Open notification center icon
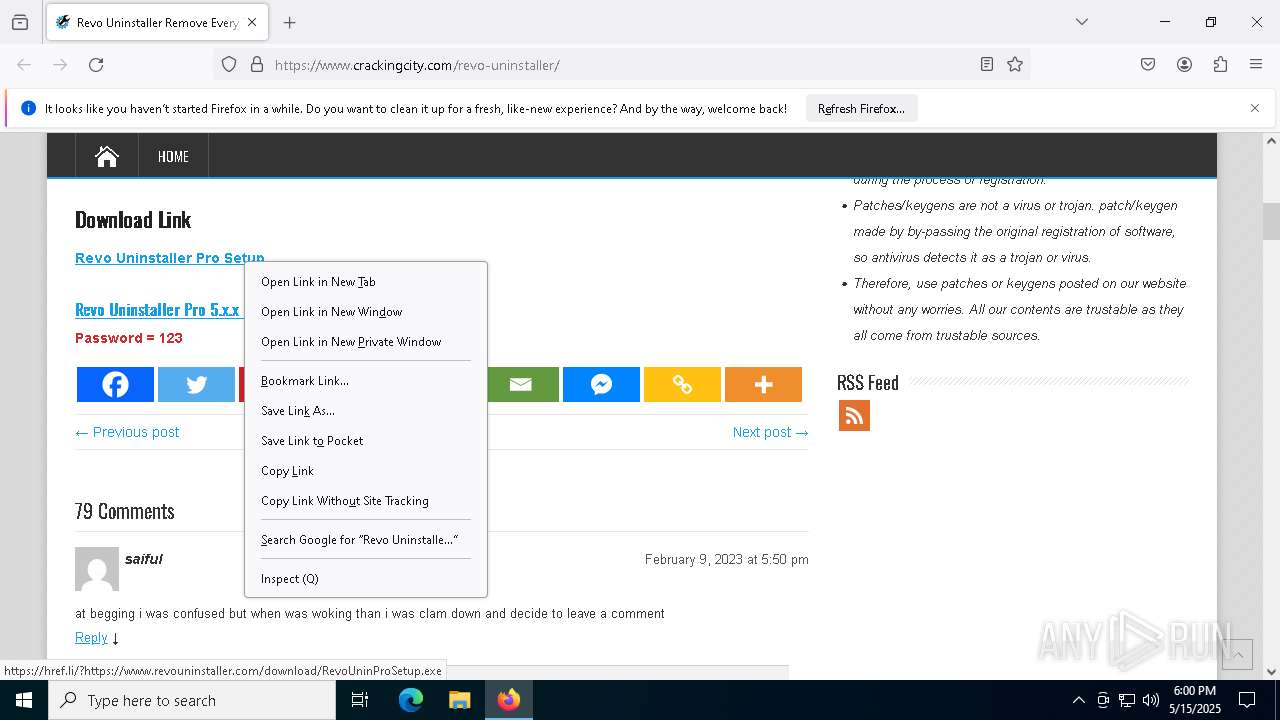1280x720 pixels. [x=1247, y=700]
